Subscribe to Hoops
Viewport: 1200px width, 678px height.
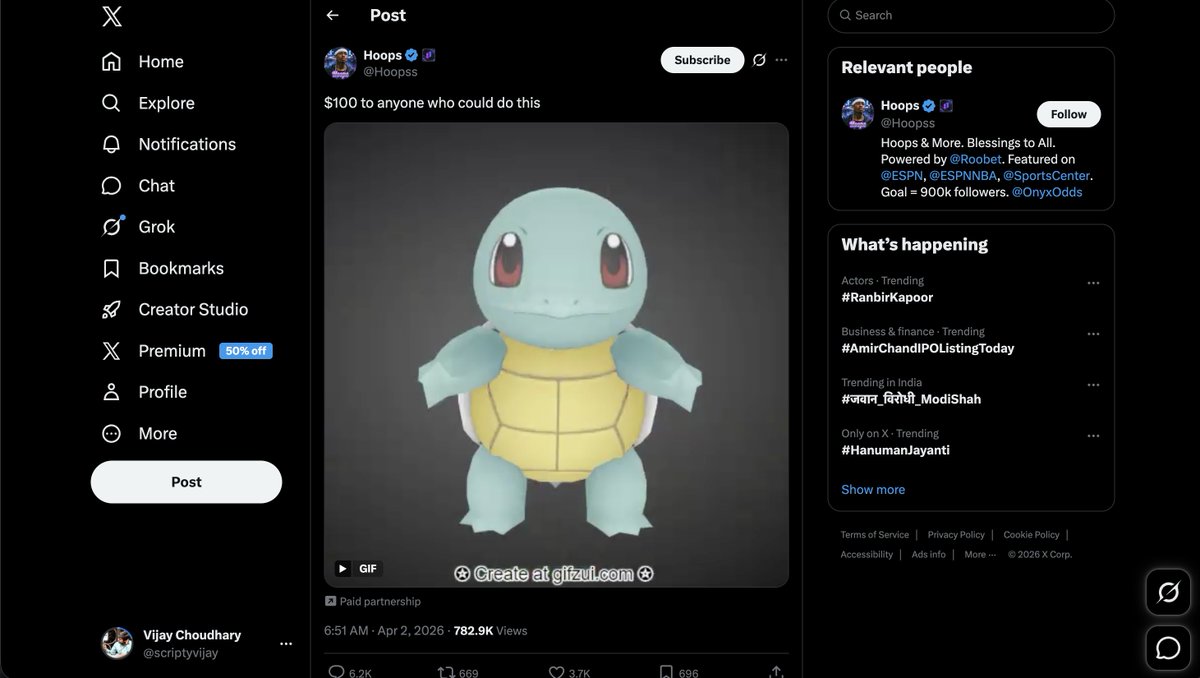(702, 60)
